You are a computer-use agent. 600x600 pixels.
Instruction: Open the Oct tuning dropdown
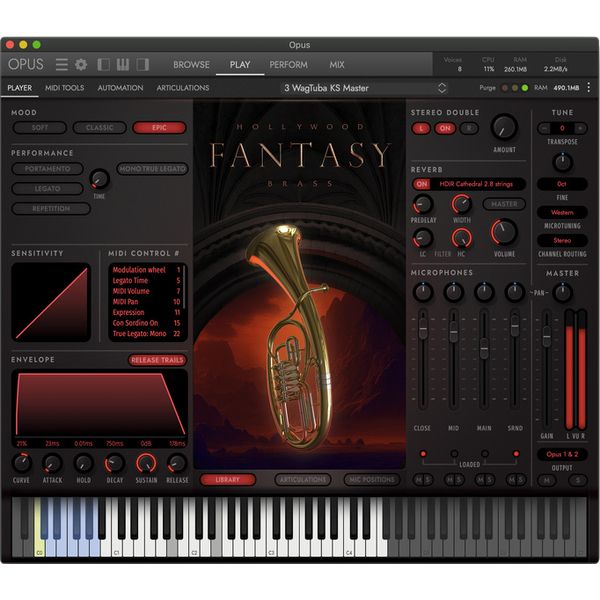click(562, 184)
